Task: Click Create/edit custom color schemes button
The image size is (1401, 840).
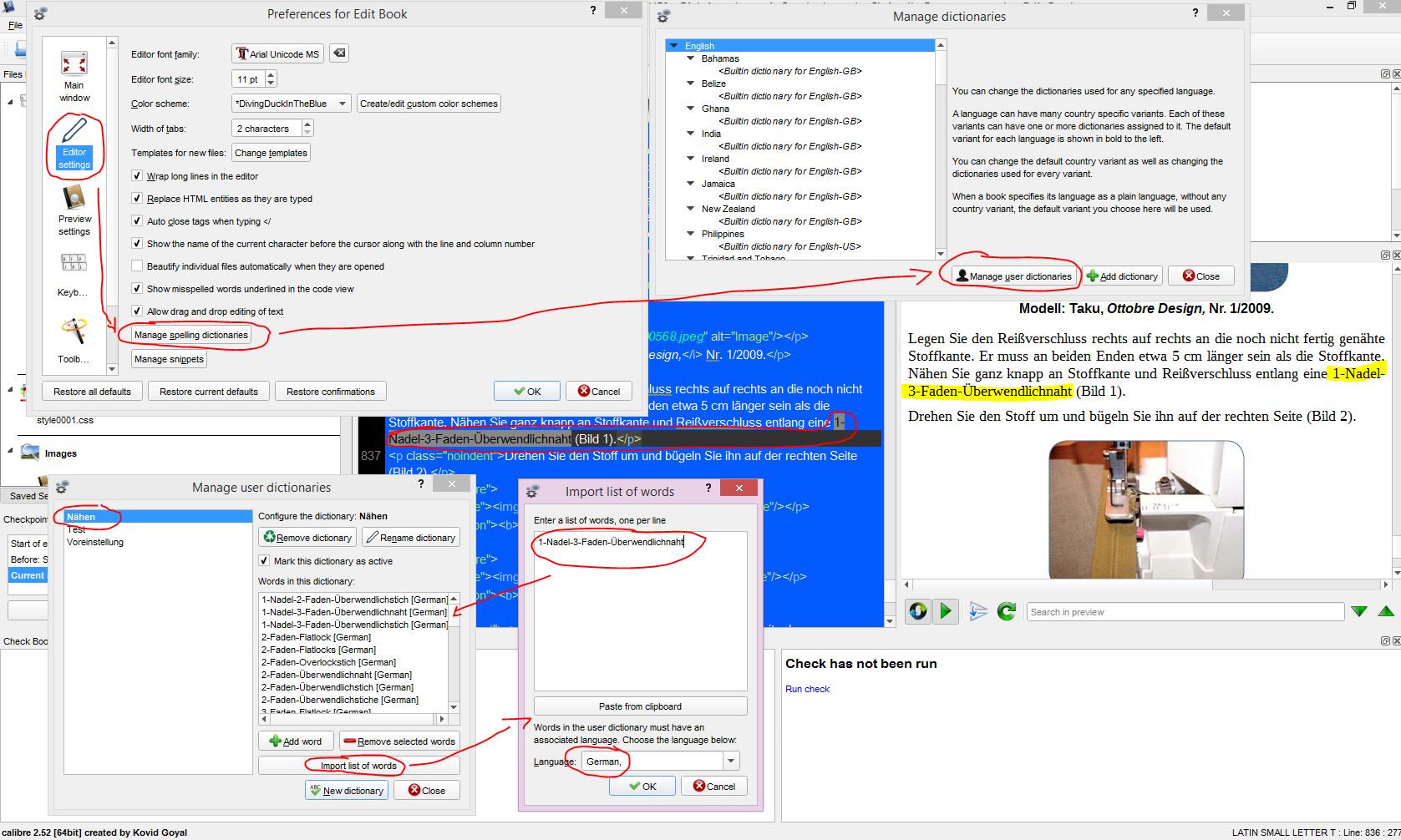Action: tap(429, 104)
